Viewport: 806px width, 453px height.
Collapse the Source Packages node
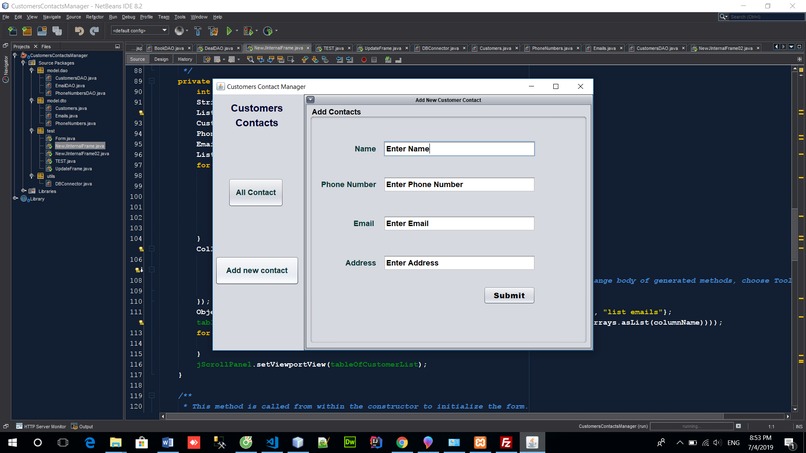point(23,63)
